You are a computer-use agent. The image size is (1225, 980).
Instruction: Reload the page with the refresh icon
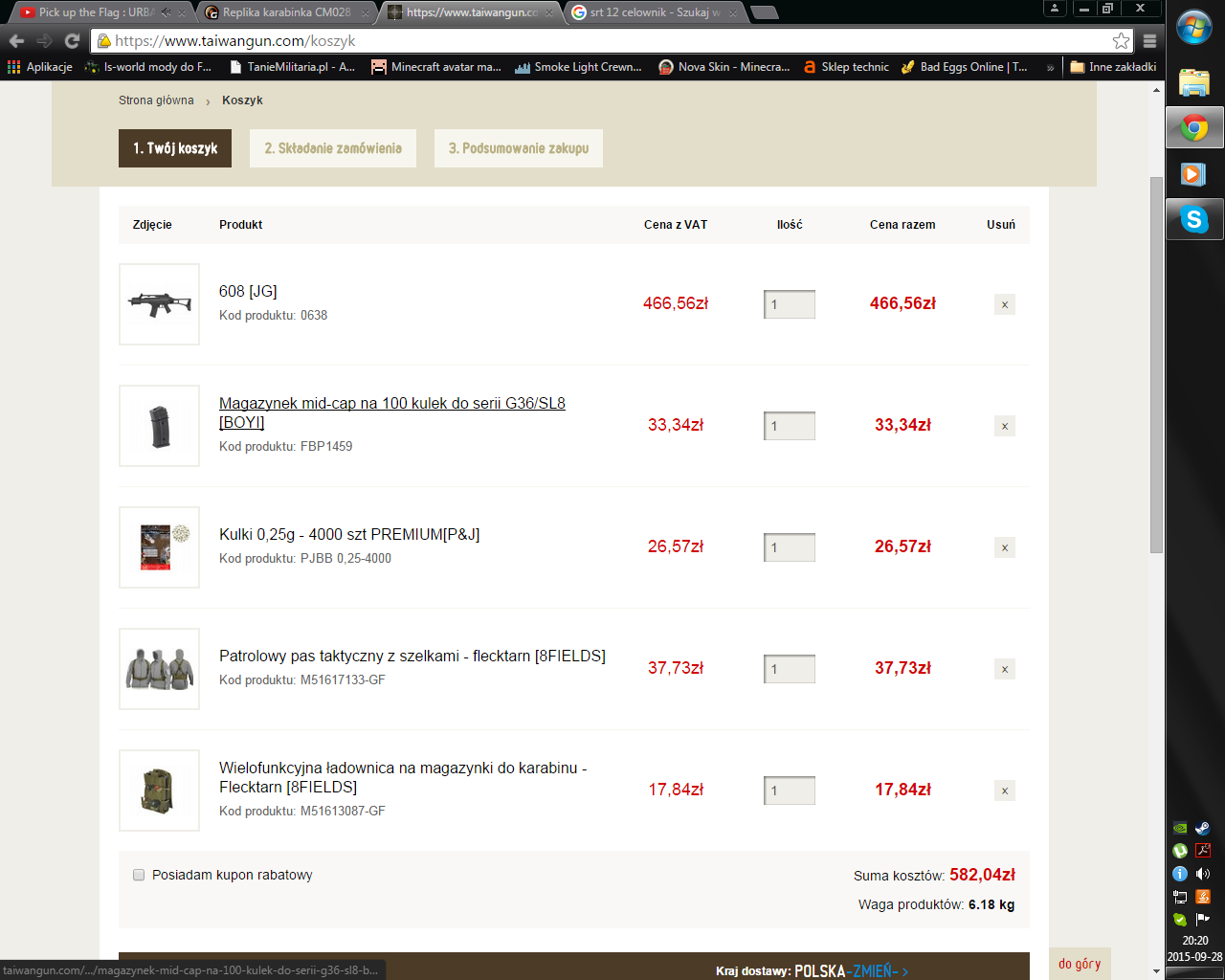(x=72, y=41)
